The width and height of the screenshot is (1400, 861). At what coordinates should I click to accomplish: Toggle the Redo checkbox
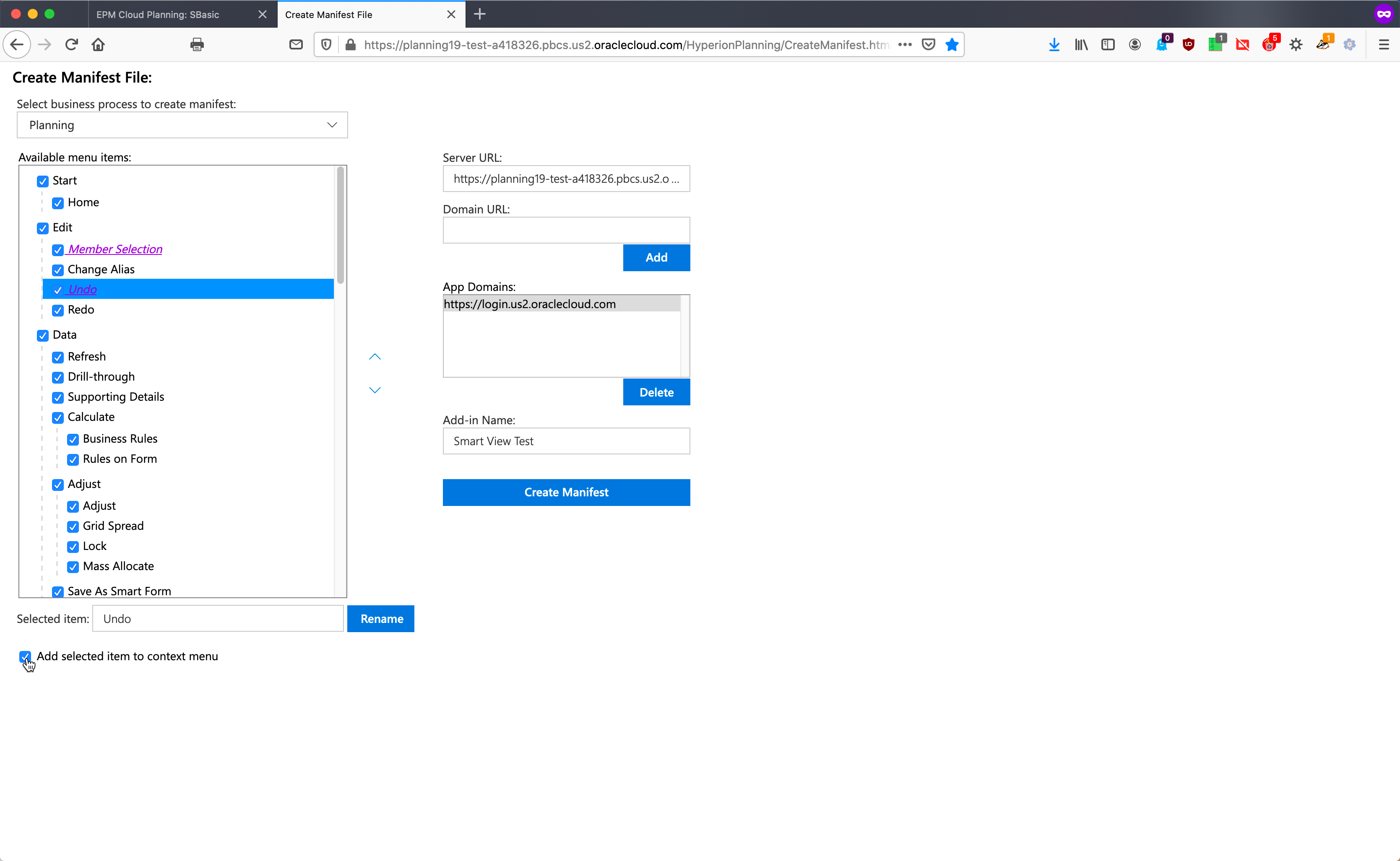pyautogui.click(x=57, y=310)
